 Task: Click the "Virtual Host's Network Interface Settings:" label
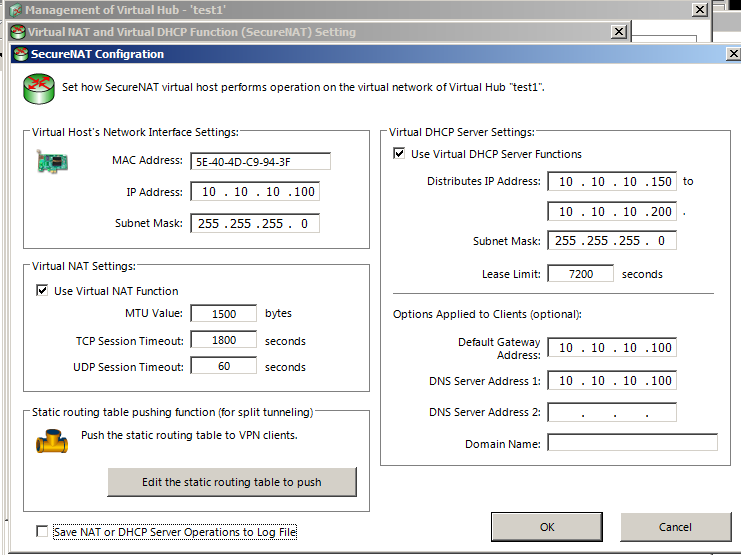coord(135,132)
